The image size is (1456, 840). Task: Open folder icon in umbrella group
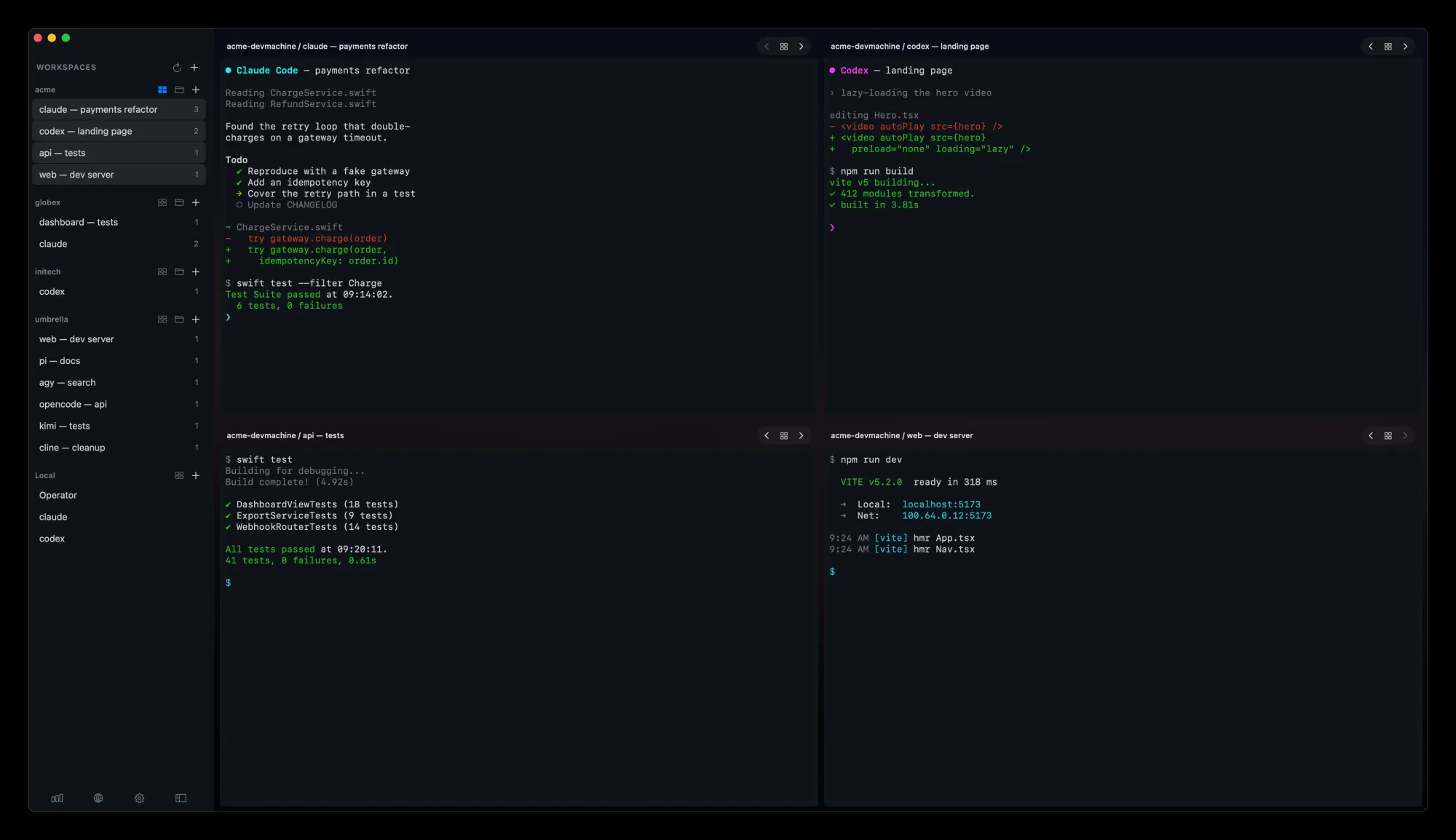179,320
